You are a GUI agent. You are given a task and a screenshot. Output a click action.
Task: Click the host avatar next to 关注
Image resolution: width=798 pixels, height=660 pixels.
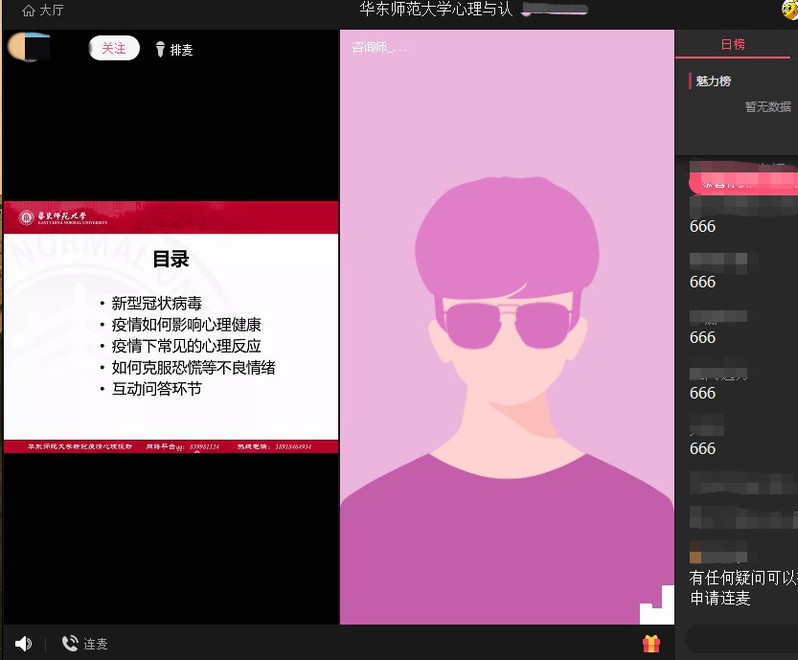coord(28,47)
